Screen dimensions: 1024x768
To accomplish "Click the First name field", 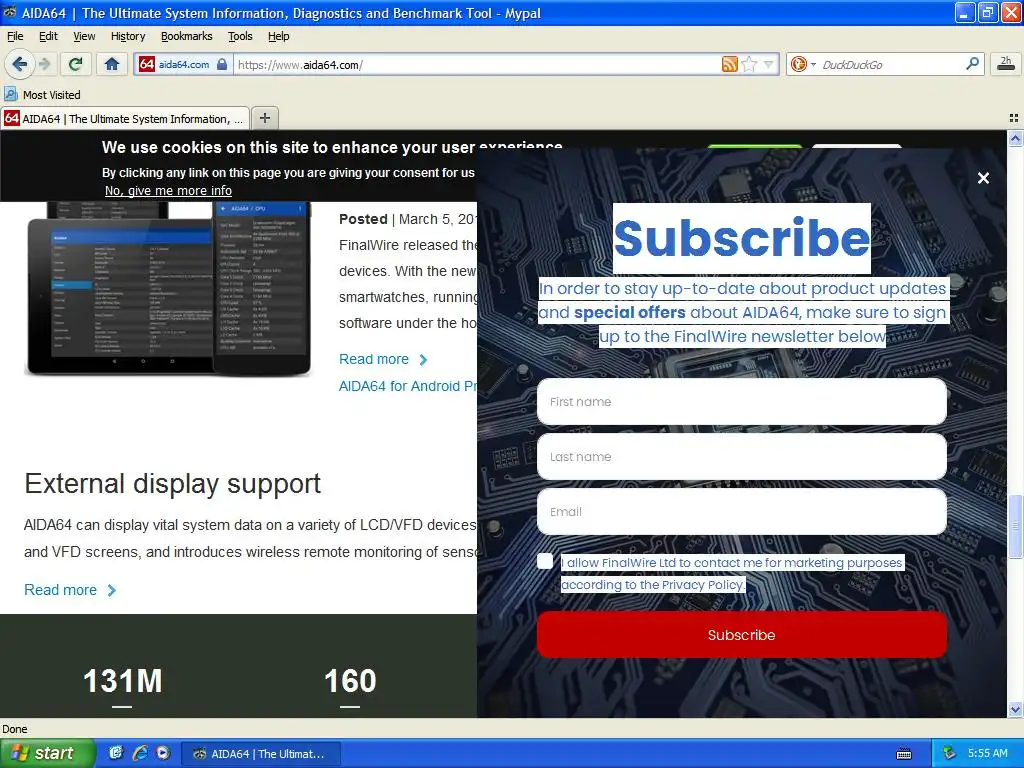I will click(741, 402).
